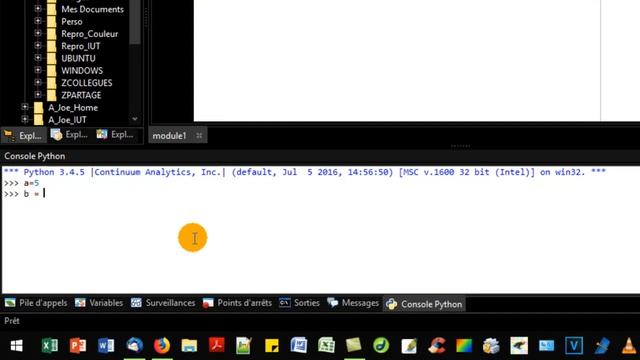
Task: Select the Console Python bottom tab
Action: coord(424,304)
